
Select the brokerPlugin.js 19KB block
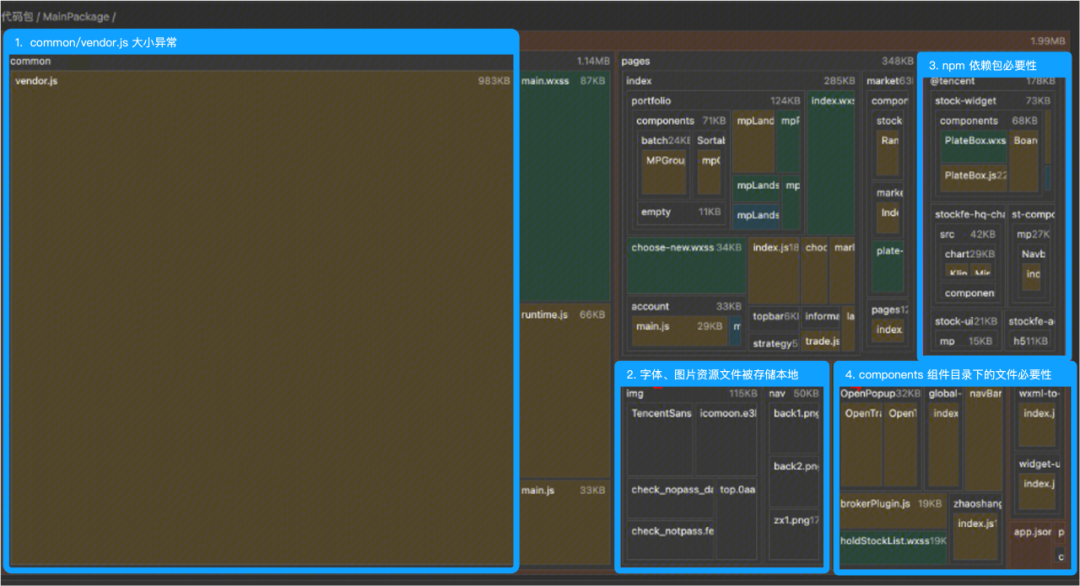click(892, 510)
